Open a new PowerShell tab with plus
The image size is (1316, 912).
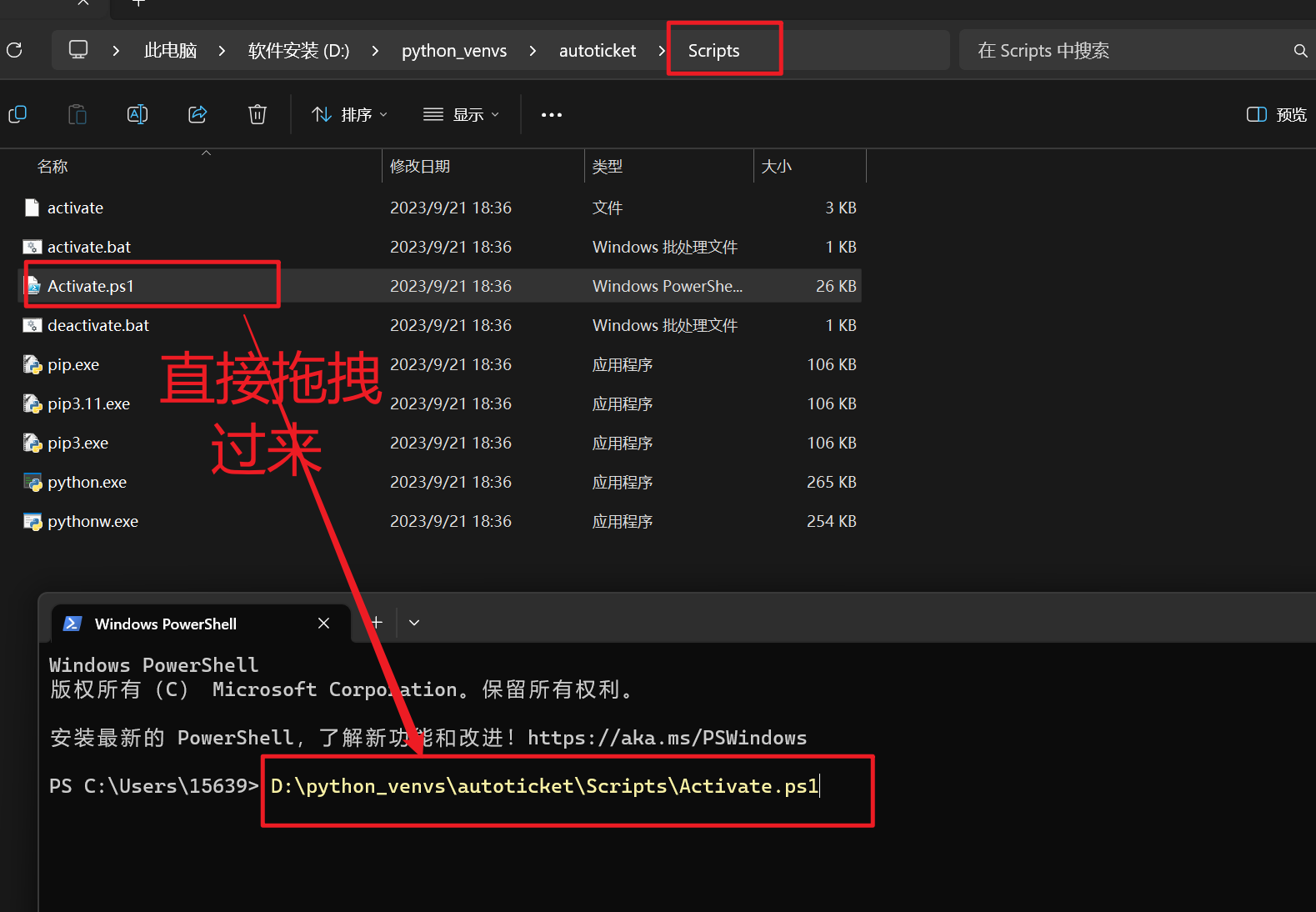coord(377,623)
